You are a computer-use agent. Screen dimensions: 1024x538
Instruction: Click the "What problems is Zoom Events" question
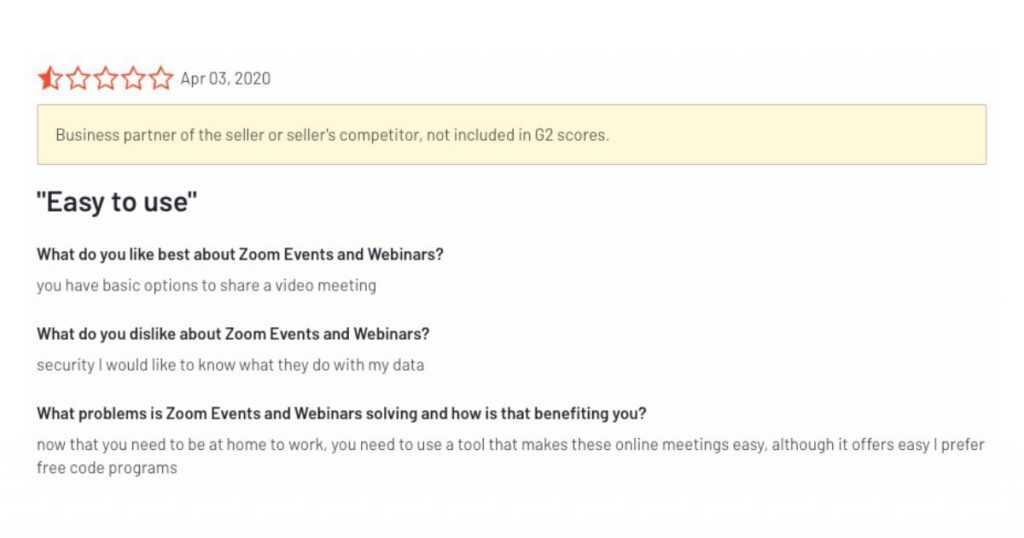[x=341, y=413]
